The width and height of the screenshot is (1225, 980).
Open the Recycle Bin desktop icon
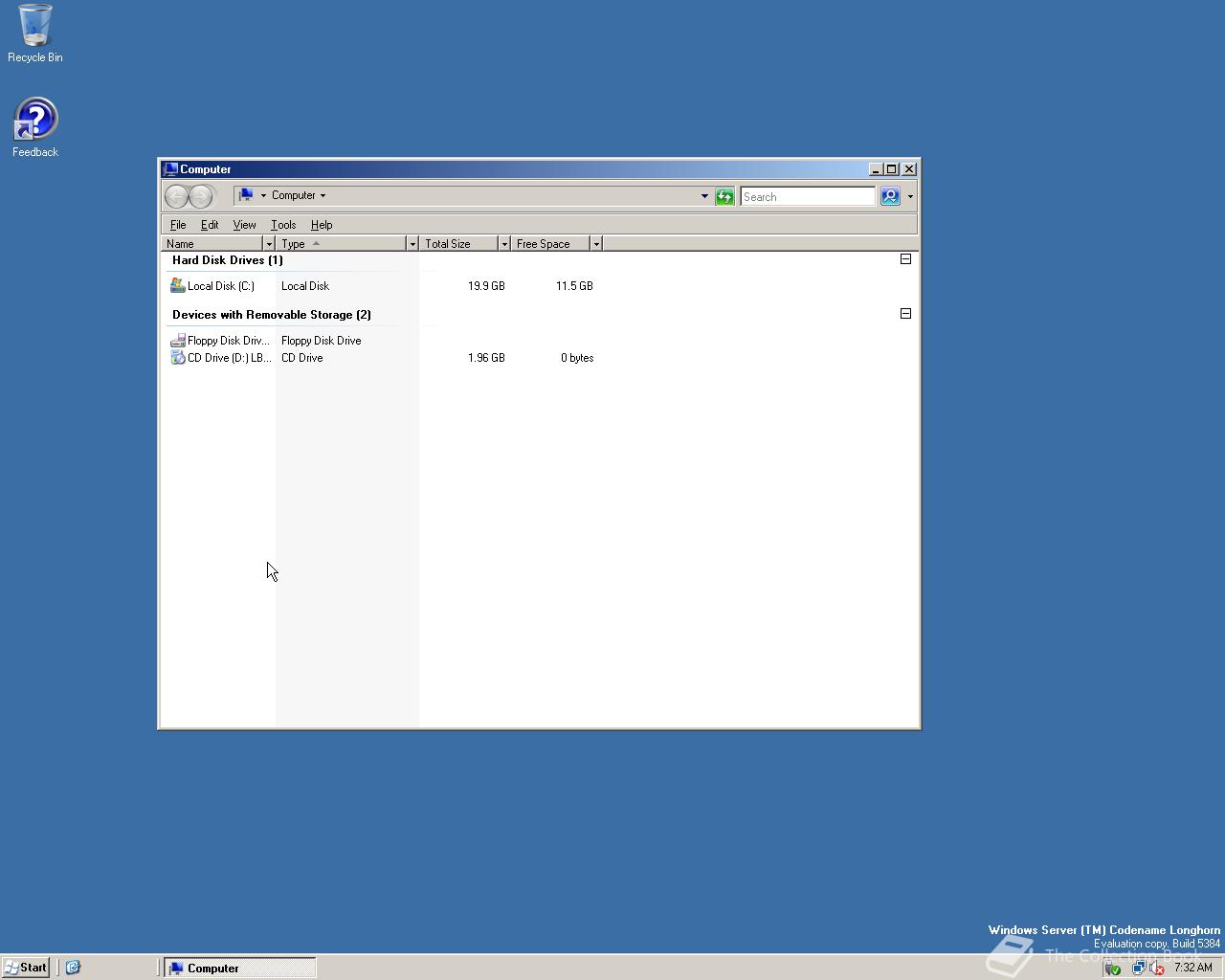coord(35,33)
